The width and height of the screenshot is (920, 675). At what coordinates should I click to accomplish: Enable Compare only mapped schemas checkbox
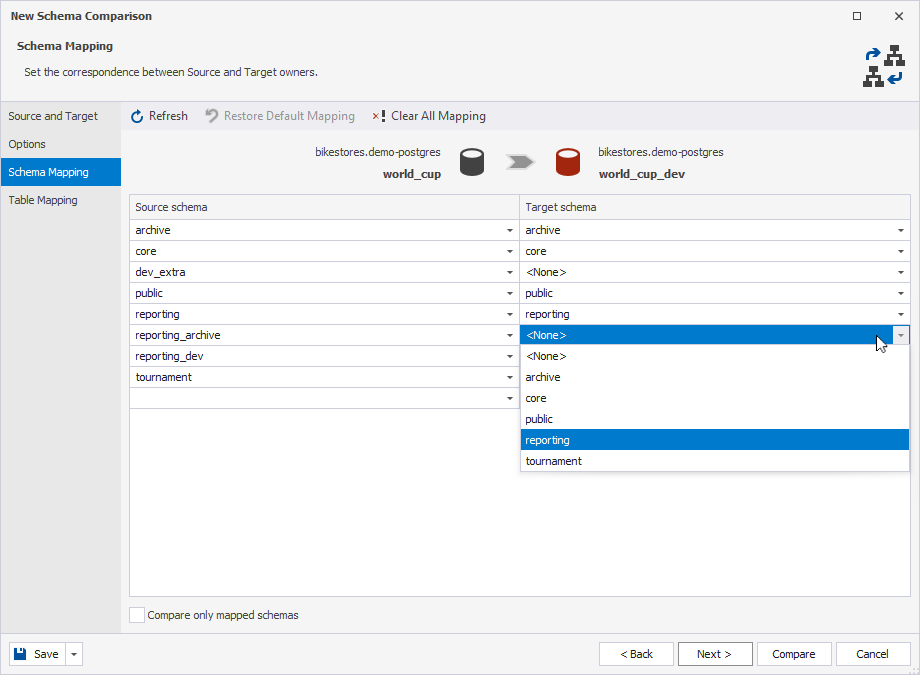137,615
